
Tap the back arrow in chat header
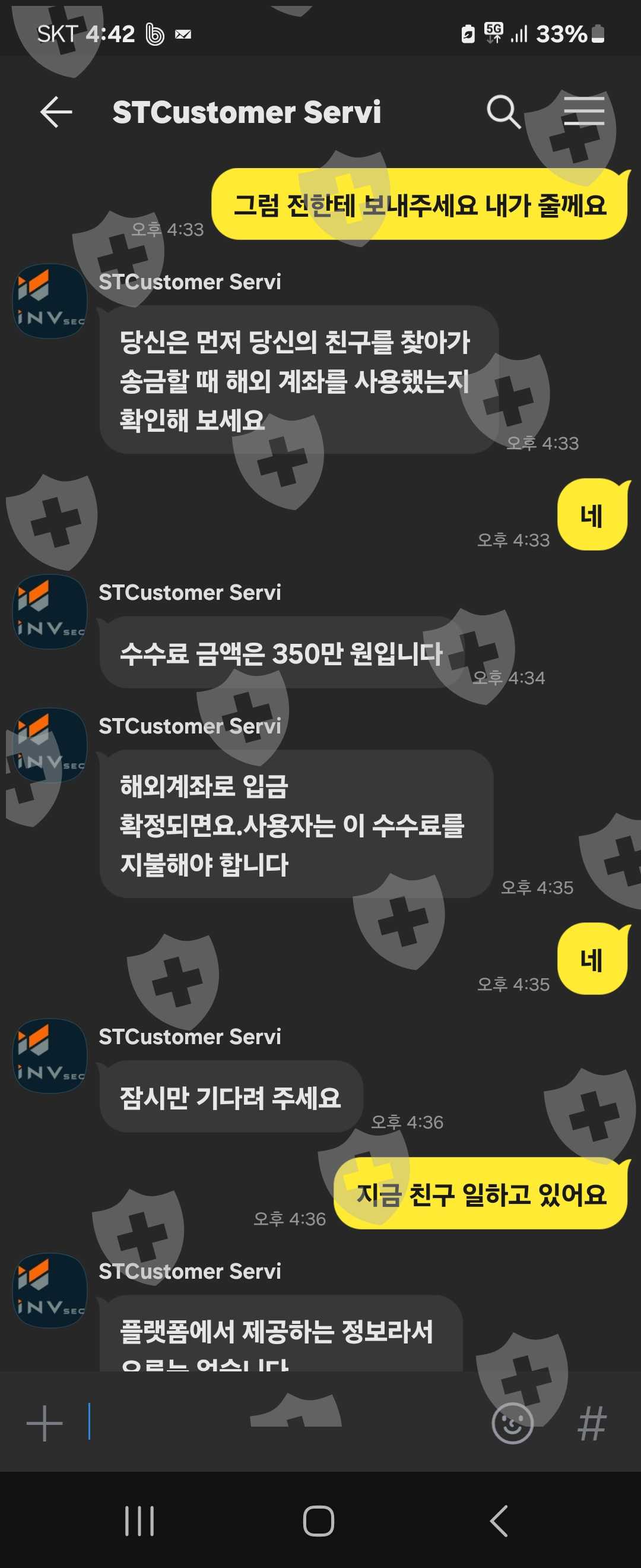[56, 112]
